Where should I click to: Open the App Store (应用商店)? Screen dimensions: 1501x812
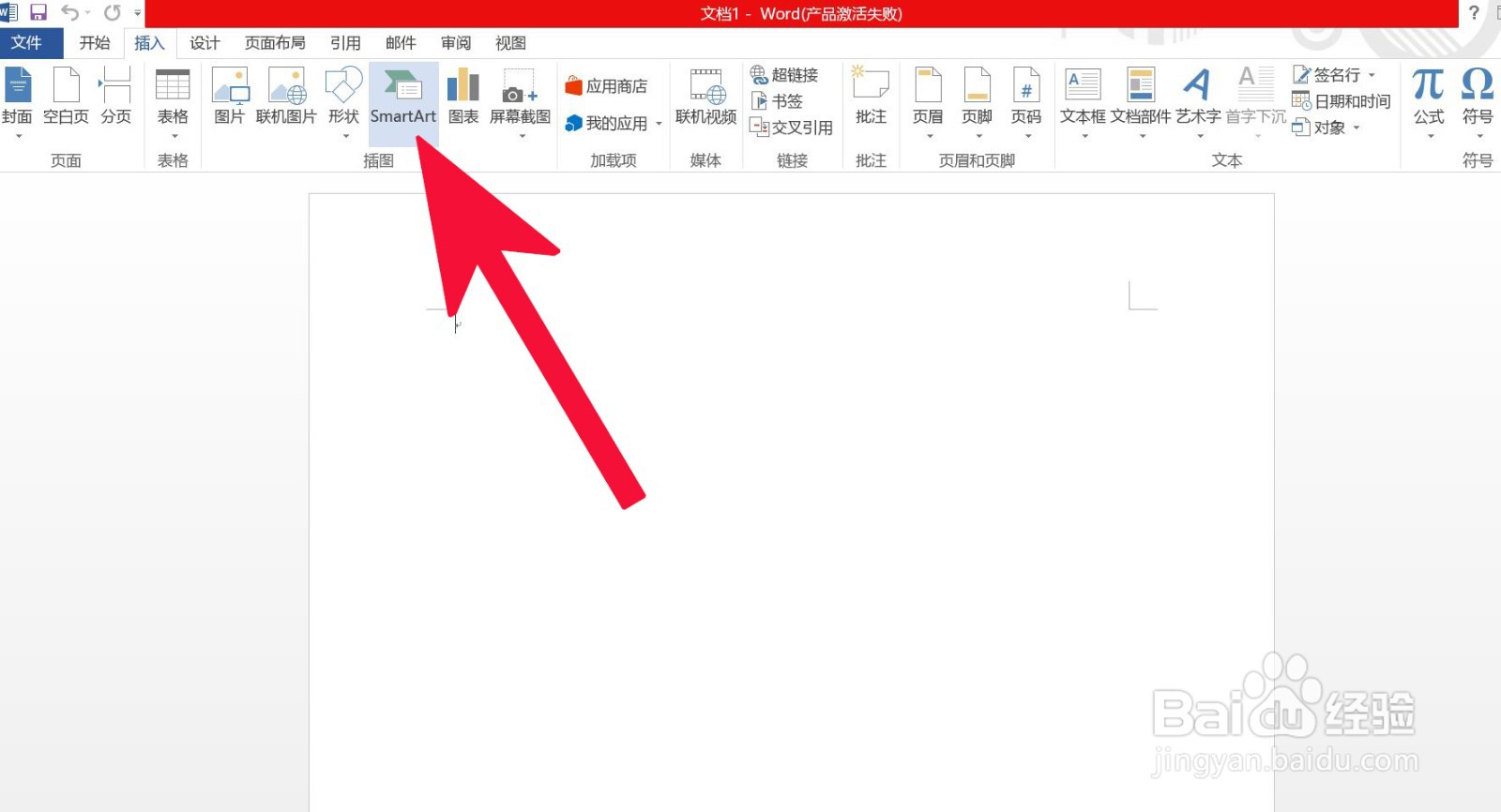(x=606, y=86)
